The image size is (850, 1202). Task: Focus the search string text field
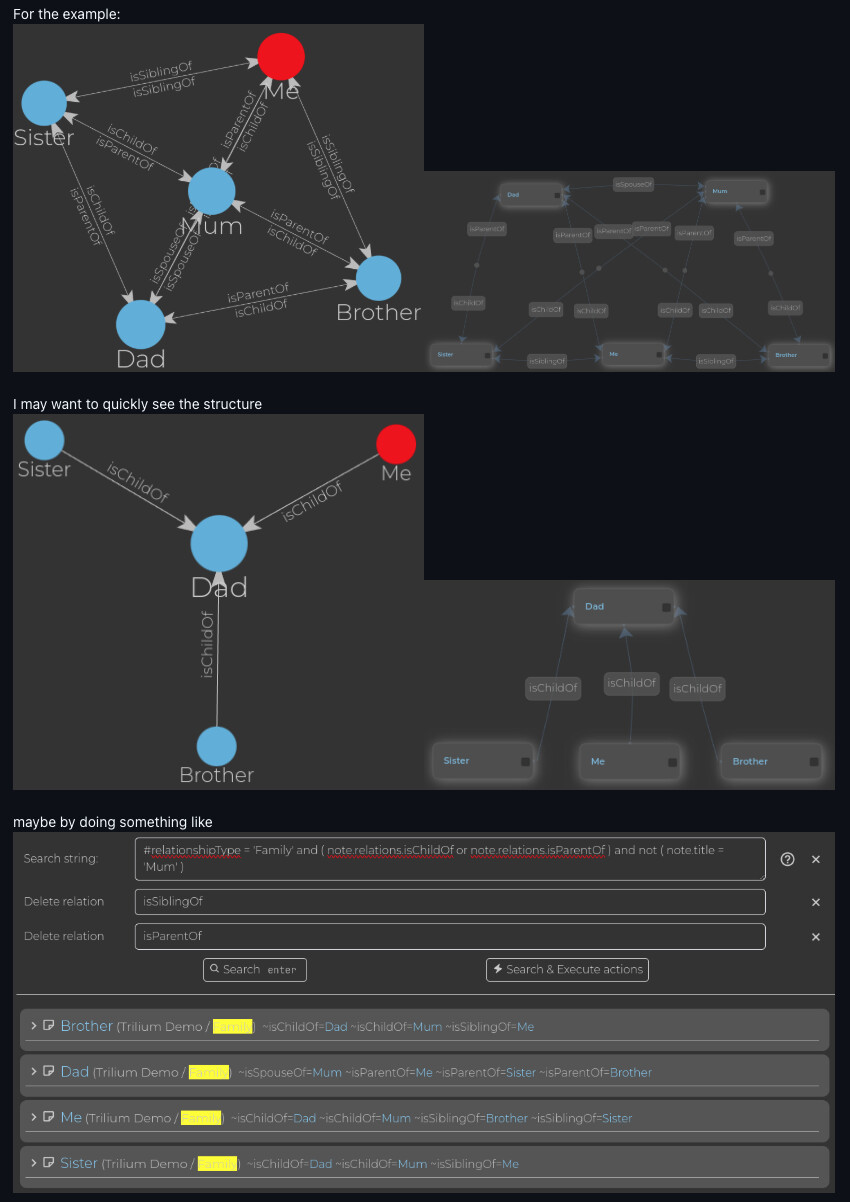(450, 859)
